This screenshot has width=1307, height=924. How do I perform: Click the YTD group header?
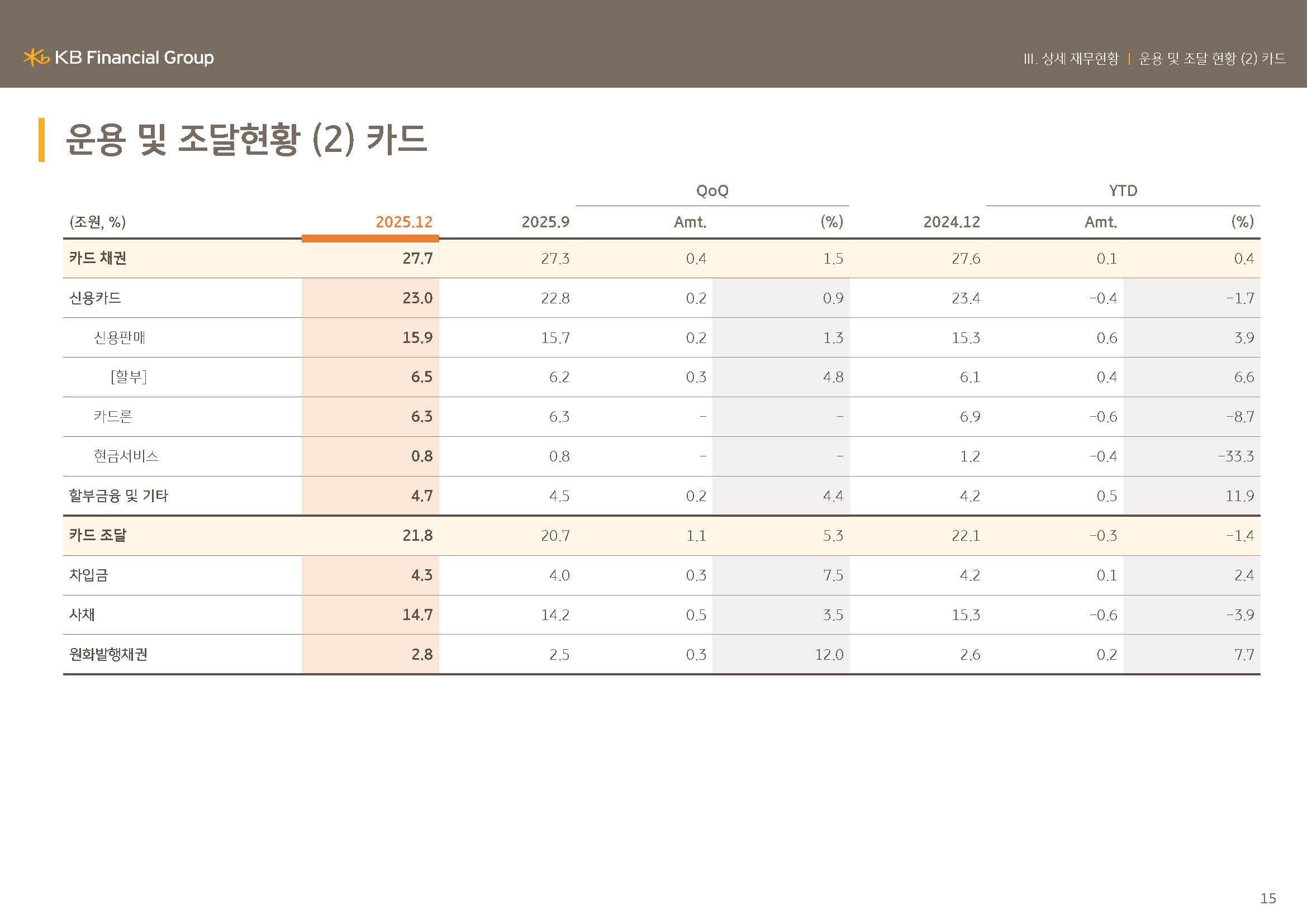tap(1123, 190)
